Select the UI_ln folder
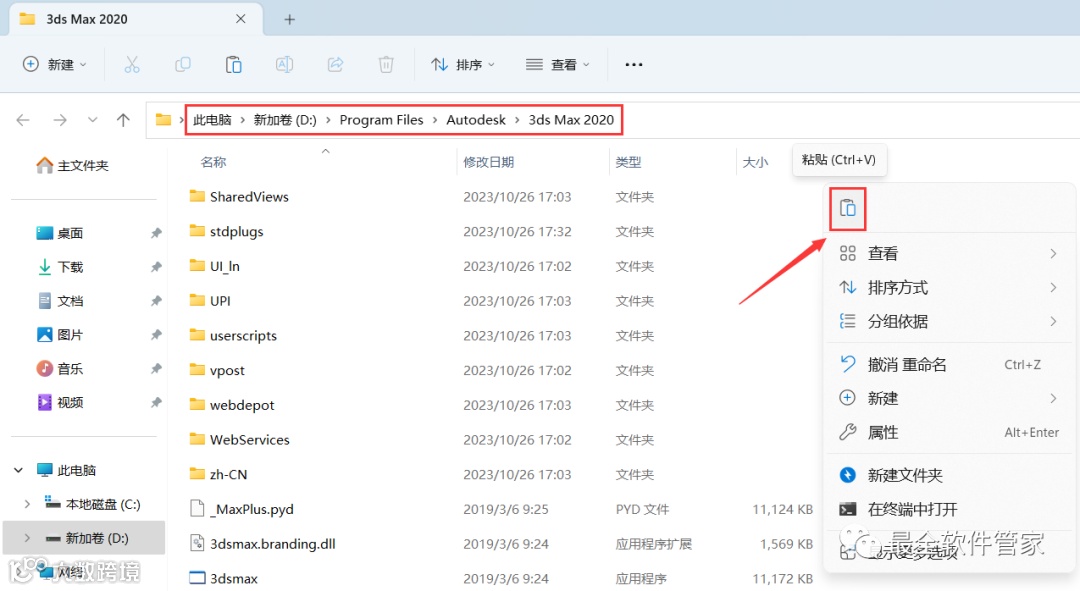 pos(214,267)
